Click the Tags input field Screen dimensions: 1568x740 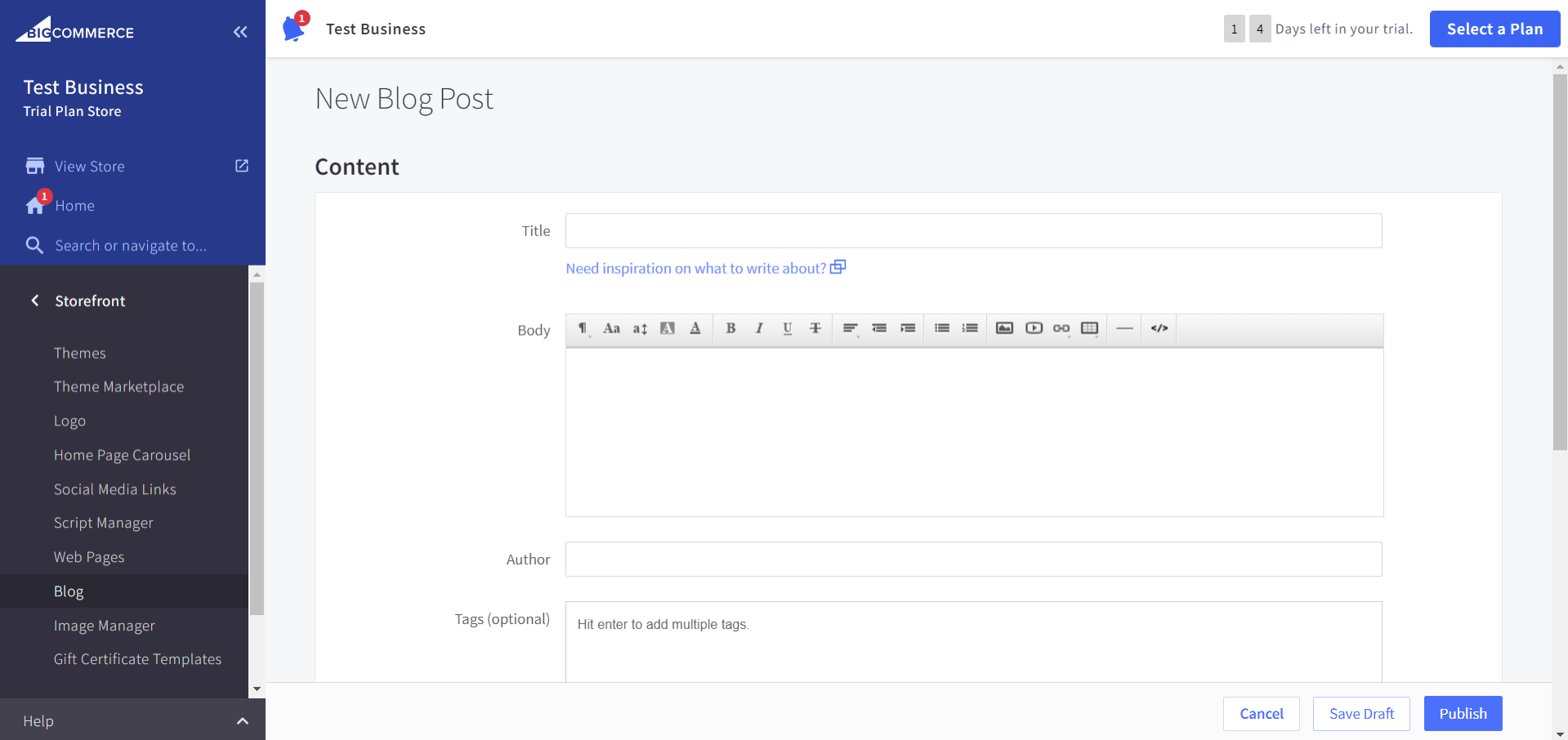(x=974, y=642)
